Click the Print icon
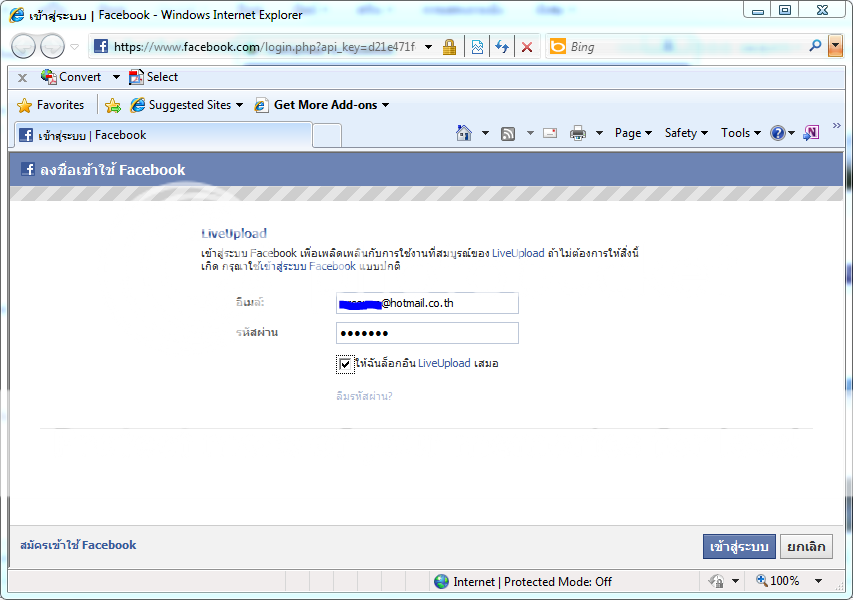Screen dimensions: 853x600 [x=578, y=133]
